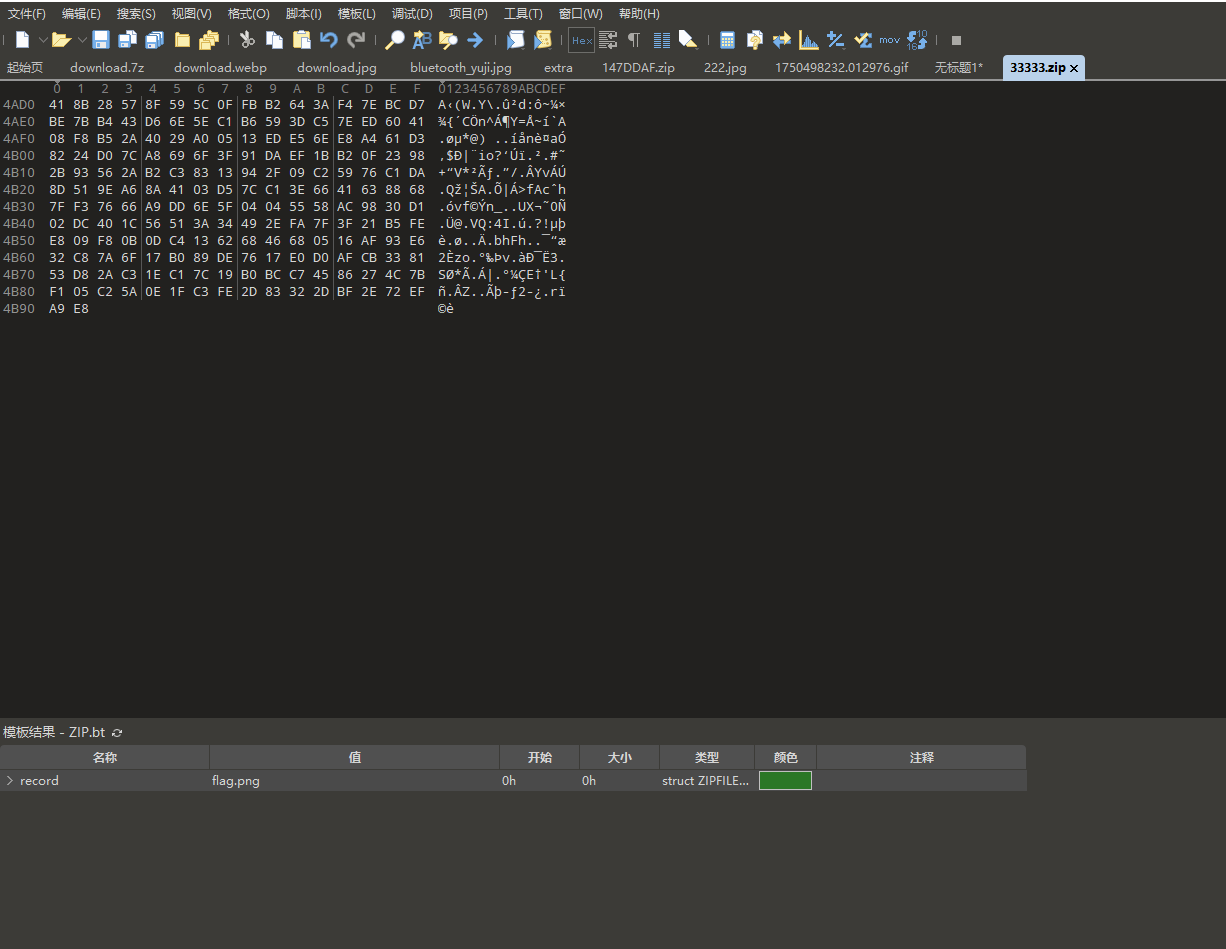Open the dropdown arrow beside Open file
The height and width of the screenshot is (949, 1226).
click(80, 40)
